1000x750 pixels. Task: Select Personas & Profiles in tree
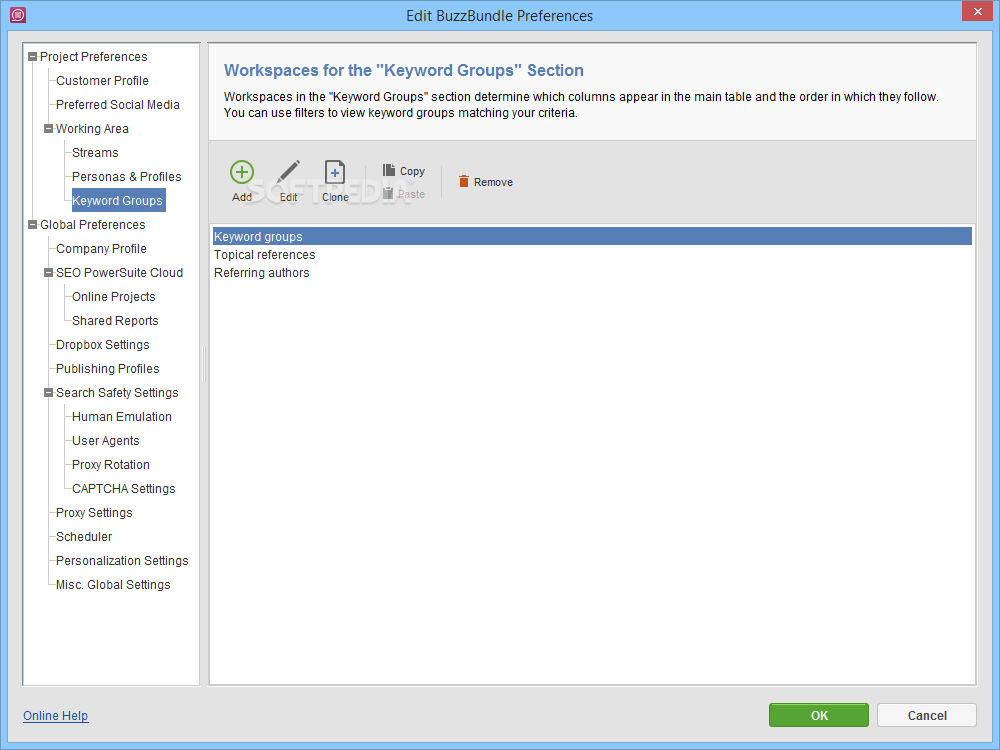[126, 177]
